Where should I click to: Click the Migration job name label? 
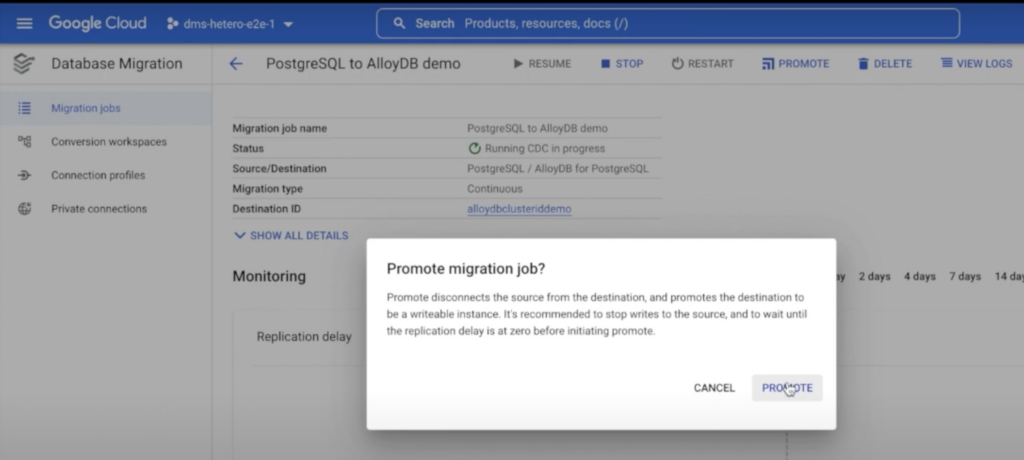tap(280, 128)
